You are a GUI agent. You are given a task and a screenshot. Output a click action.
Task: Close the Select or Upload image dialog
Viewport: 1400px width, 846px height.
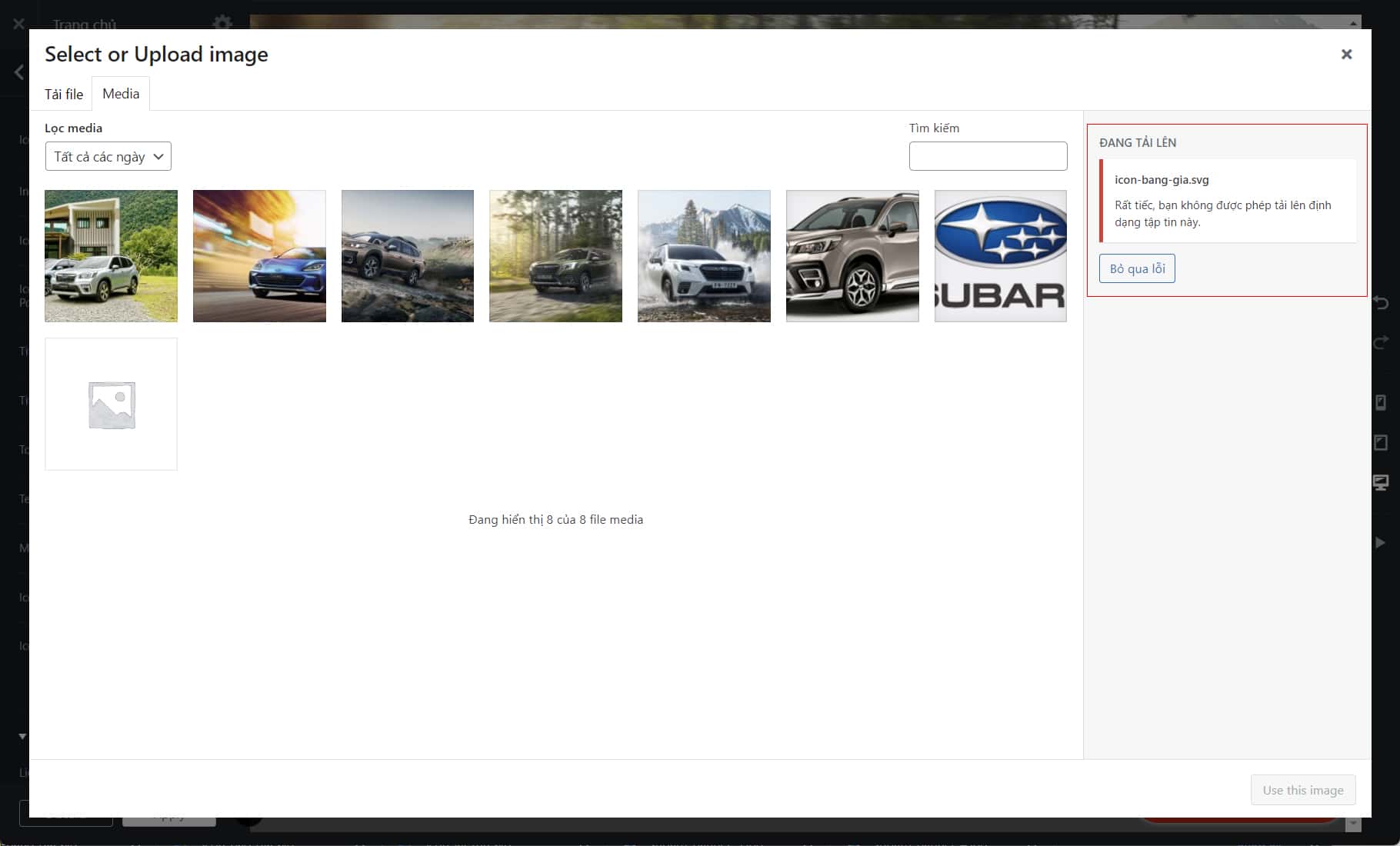pos(1346,54)
